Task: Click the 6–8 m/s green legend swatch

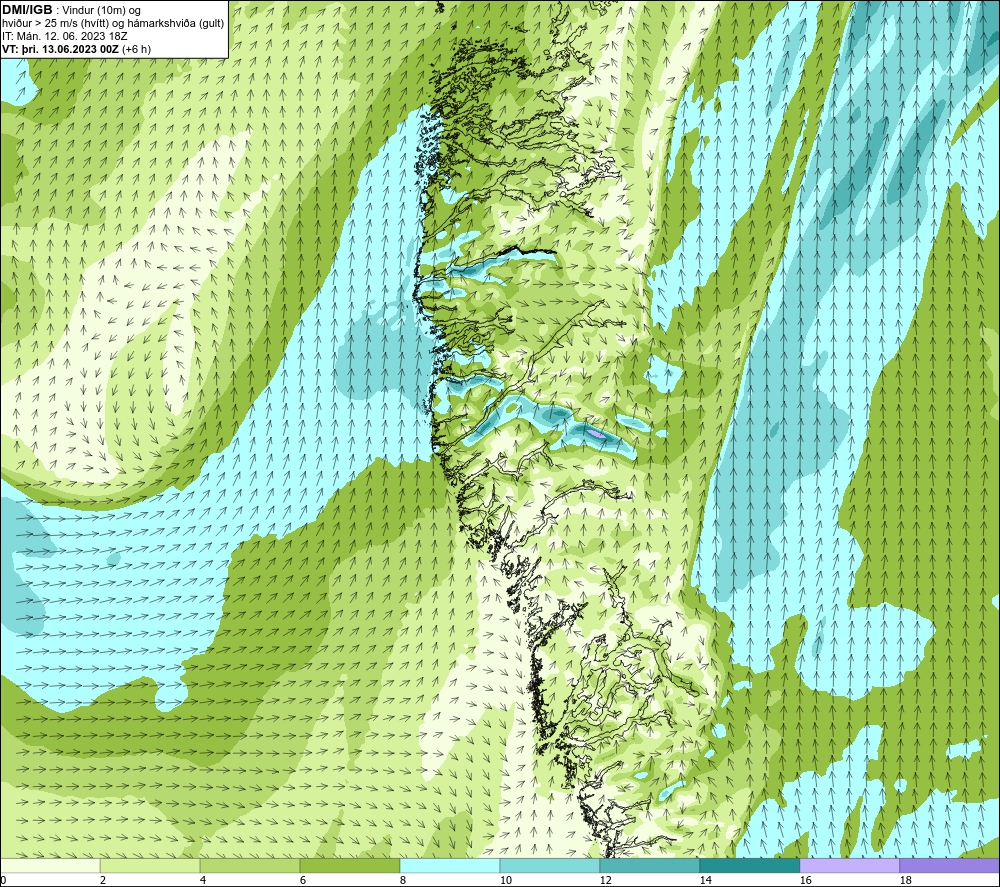Action: pyautogui.click(x=349, y=865)
